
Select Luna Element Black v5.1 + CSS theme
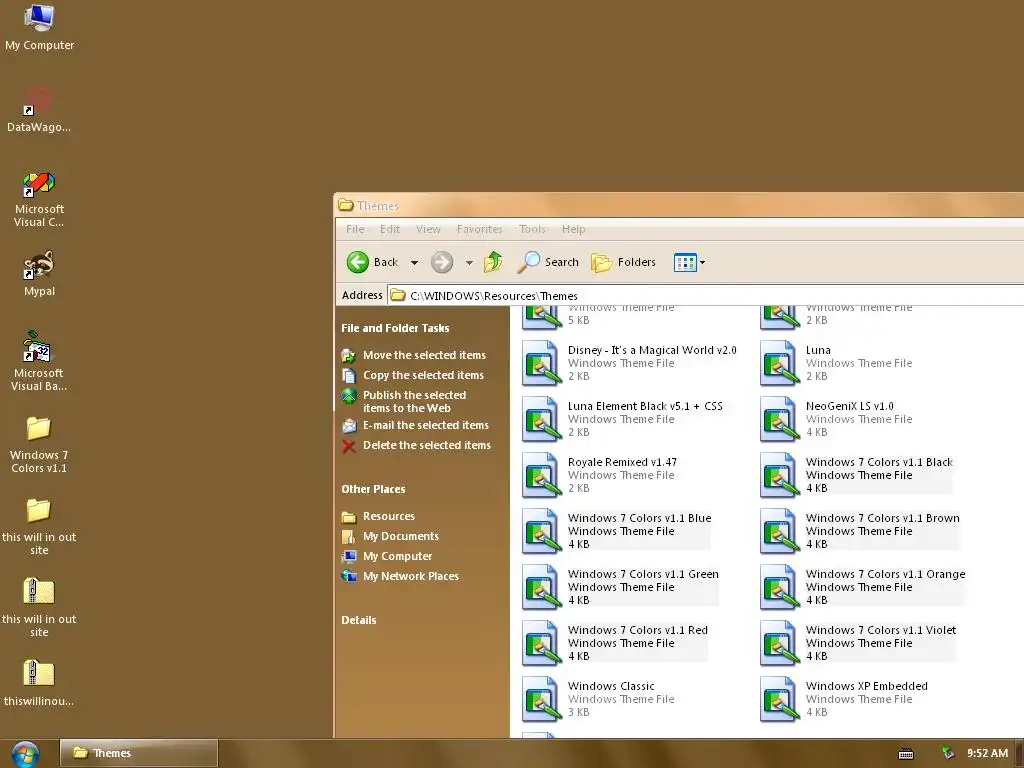(623, 419)
